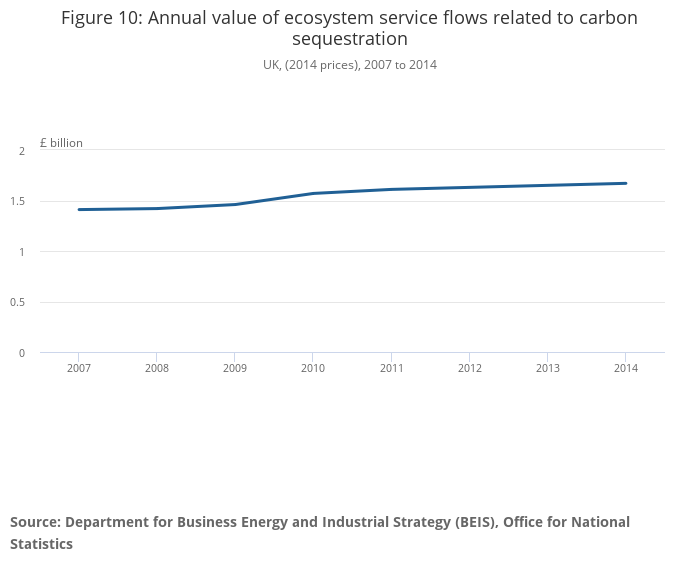Click the 2009 x-axis label
This screenshot has width=700, height=574.
click(234, 368)
